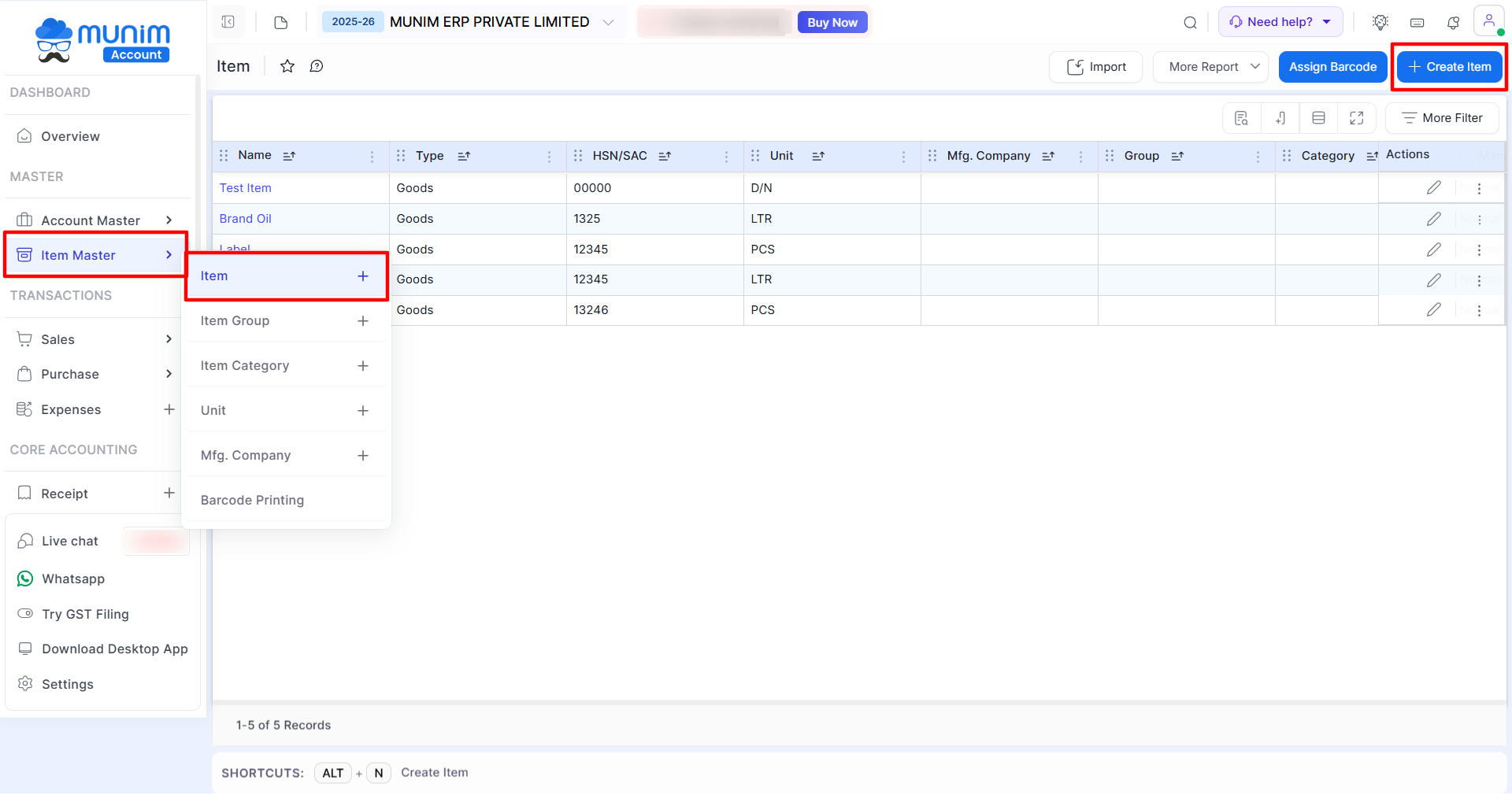
Task: Open the notifications bell icon
Action: (x=1453, y=22)
